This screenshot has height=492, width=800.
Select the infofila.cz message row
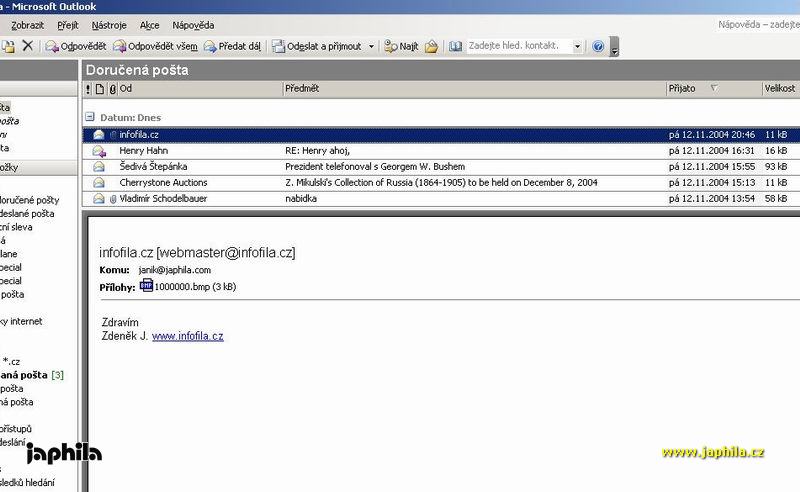pos(441,135)
